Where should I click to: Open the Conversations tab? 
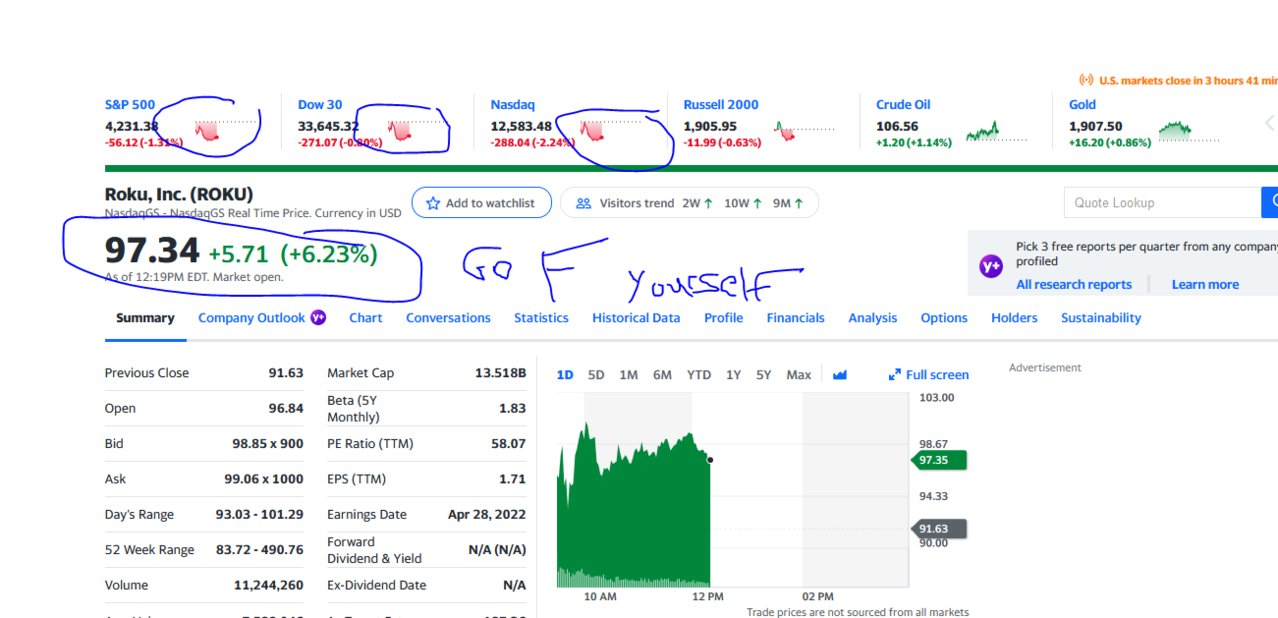pyautogui.click(x=448, y=318)
